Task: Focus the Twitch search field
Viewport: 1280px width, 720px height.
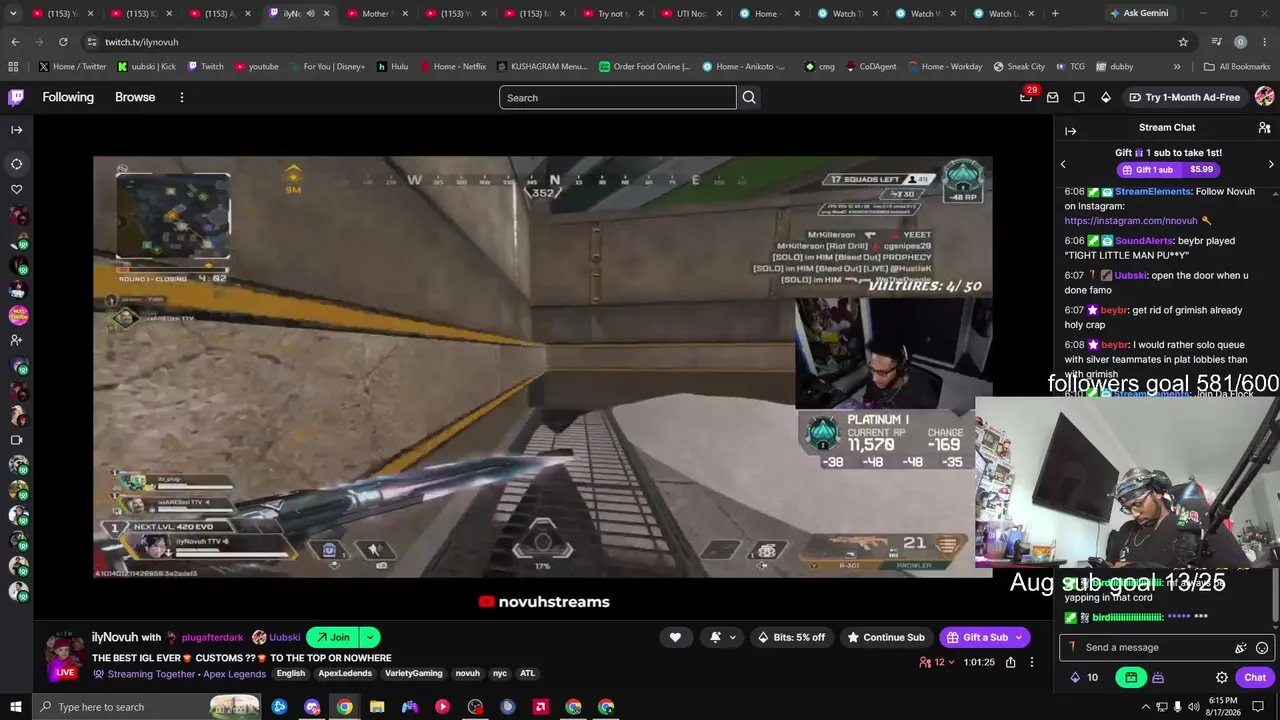Action: coord(618,97)
